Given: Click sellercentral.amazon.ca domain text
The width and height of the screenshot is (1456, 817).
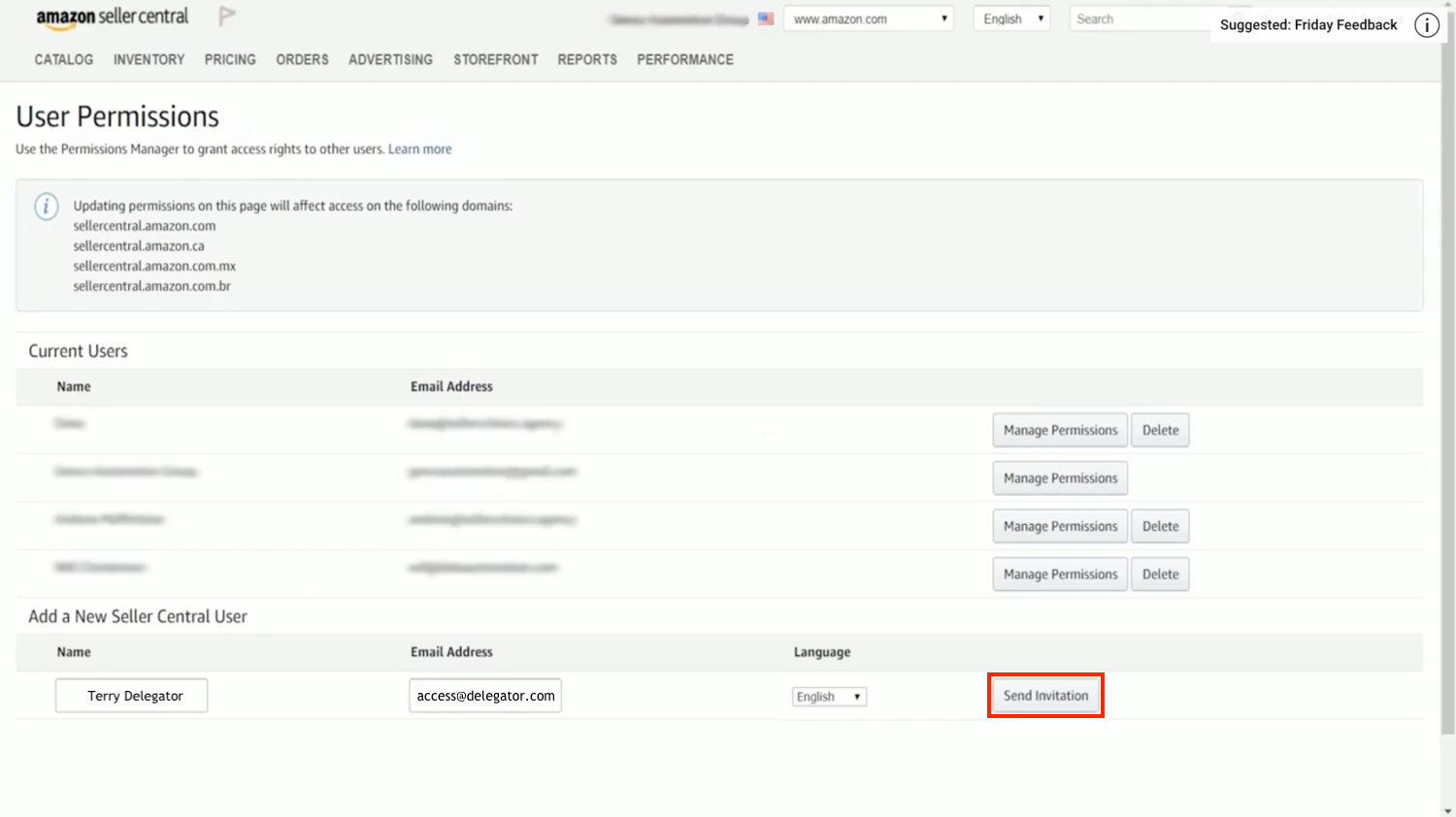Looking at the screenshot, I should [x=139, y=246].
